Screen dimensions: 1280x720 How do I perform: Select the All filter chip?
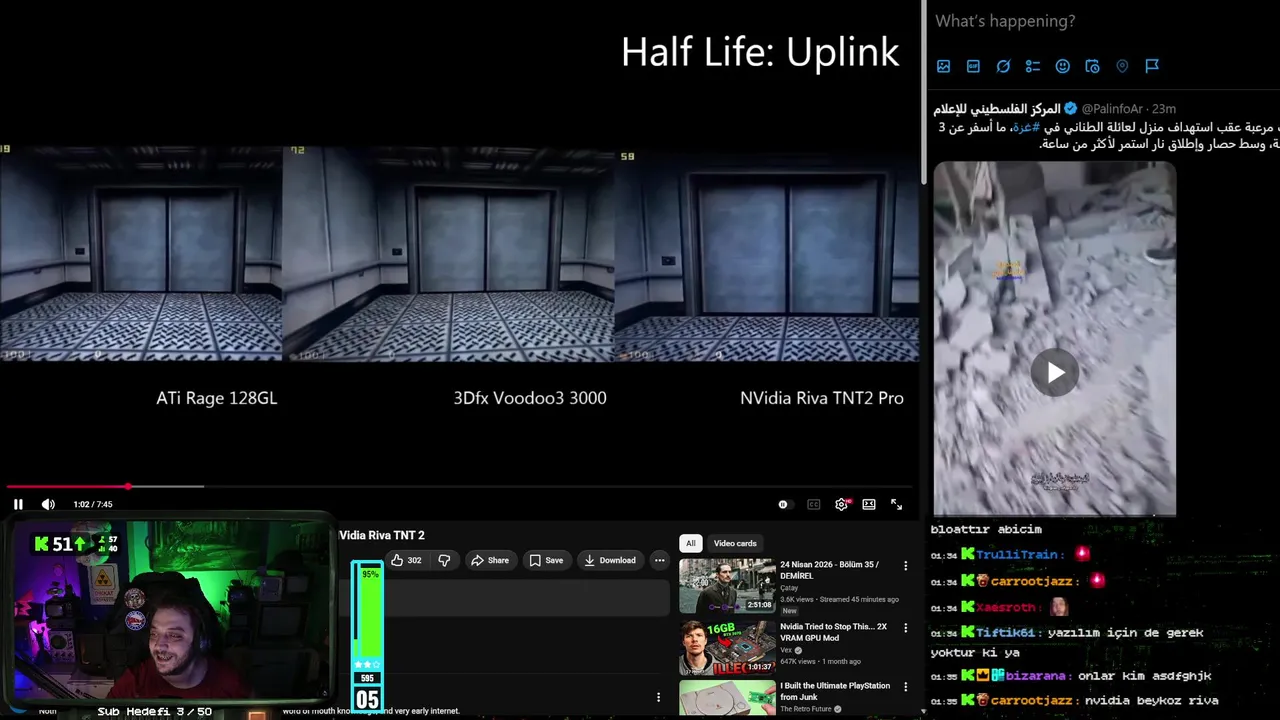pyautogui.click(x=690, y=543)
